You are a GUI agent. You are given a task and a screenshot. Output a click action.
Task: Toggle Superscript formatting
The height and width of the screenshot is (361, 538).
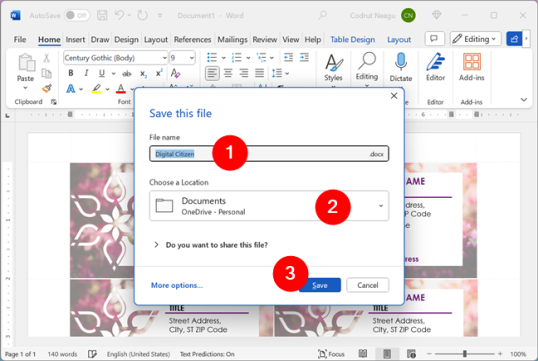pyautogui.click(x=159, y=73)
